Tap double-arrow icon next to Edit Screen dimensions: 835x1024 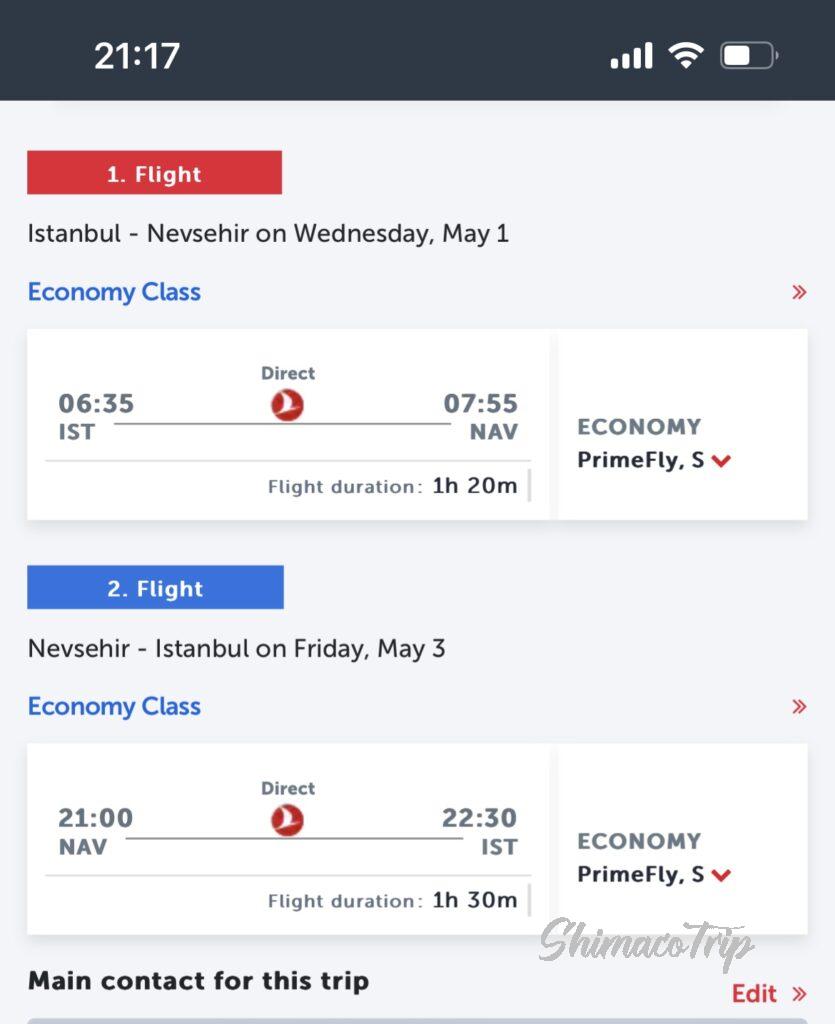(799, 993)
